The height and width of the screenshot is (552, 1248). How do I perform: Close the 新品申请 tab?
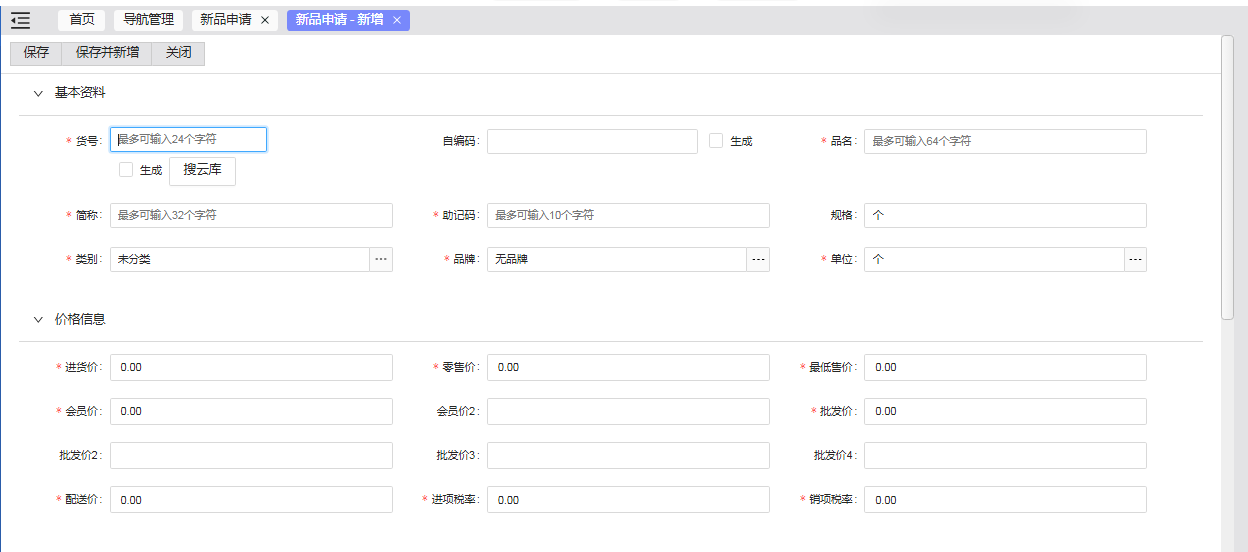point(265,20)
